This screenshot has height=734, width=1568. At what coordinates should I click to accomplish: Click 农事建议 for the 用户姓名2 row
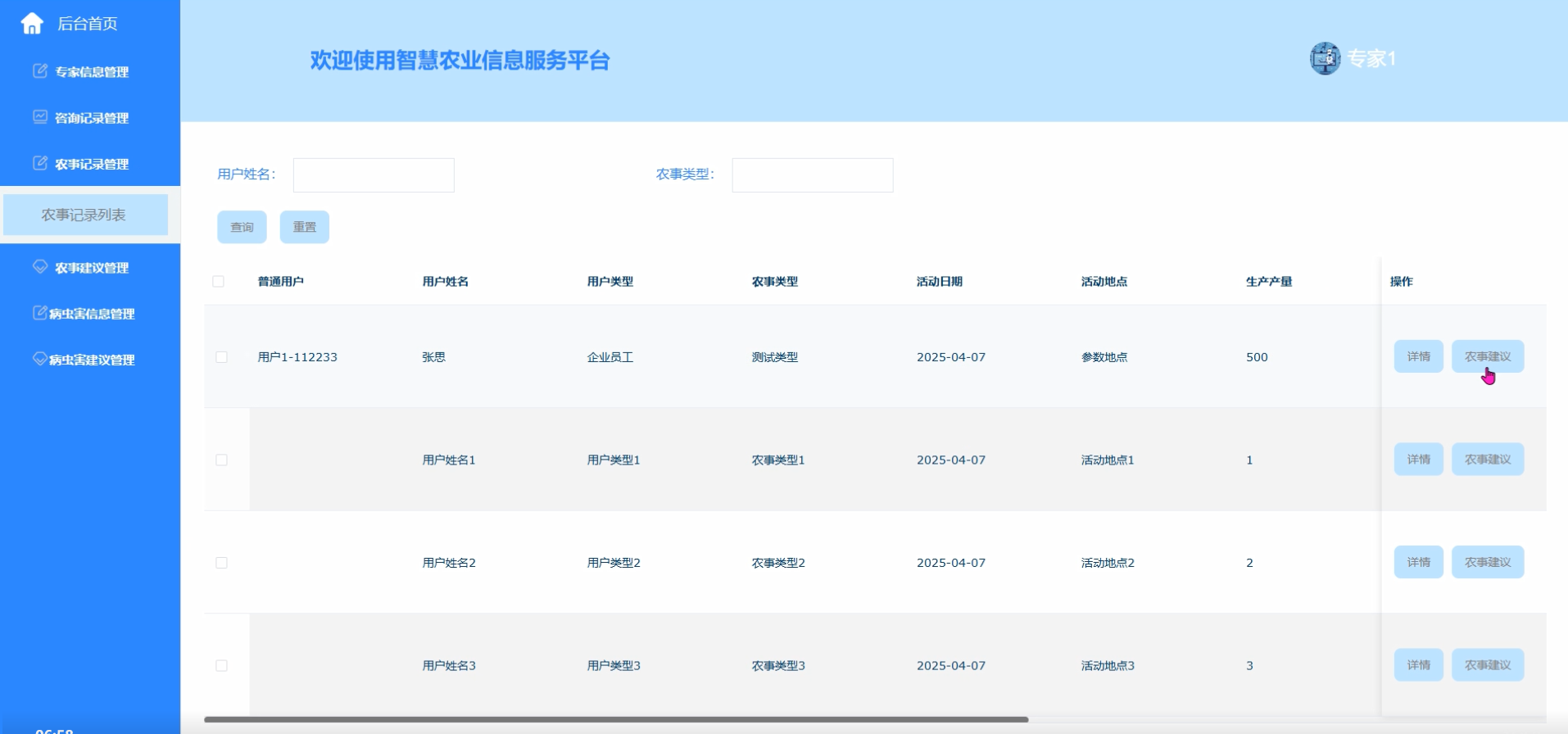tap(1488, 562)
